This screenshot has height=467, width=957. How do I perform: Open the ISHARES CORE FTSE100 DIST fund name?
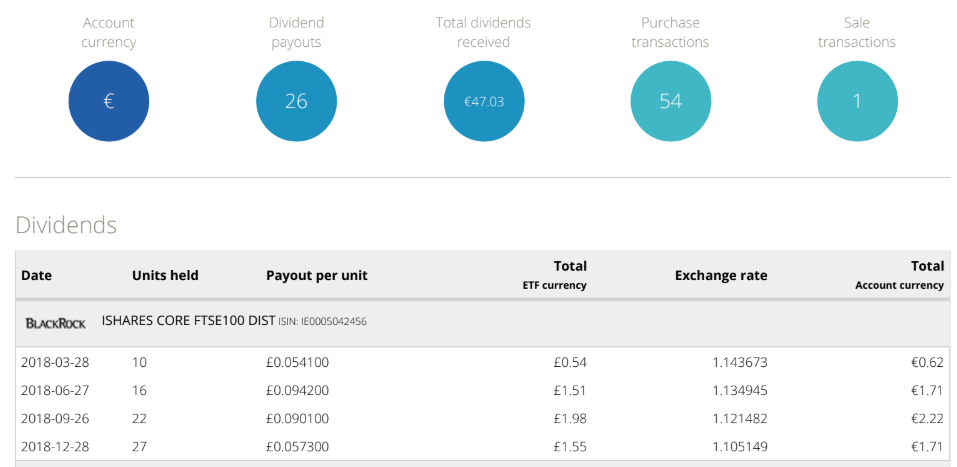coord(187,322)
